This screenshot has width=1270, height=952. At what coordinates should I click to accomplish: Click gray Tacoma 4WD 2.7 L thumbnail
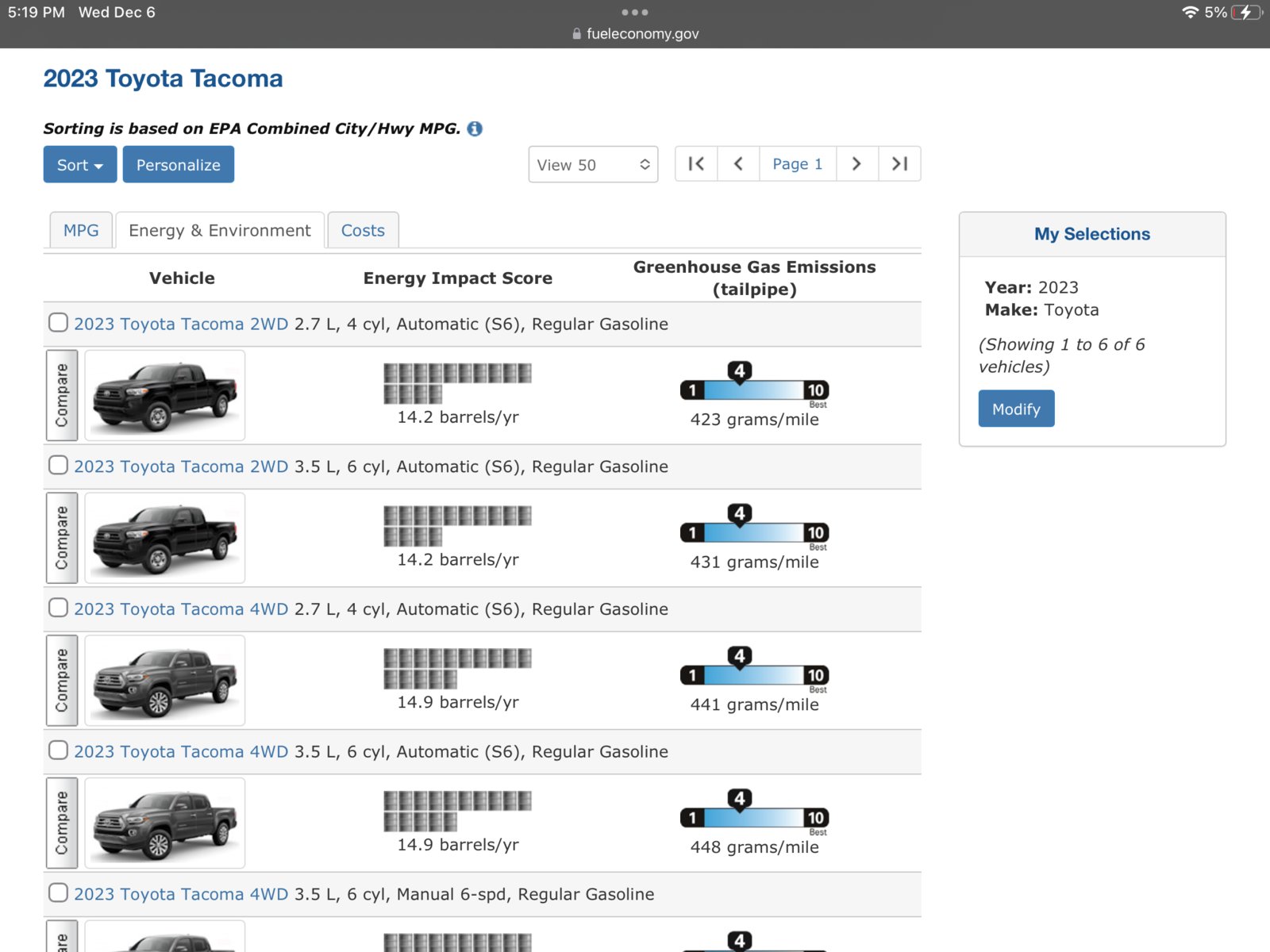[165, 681]
